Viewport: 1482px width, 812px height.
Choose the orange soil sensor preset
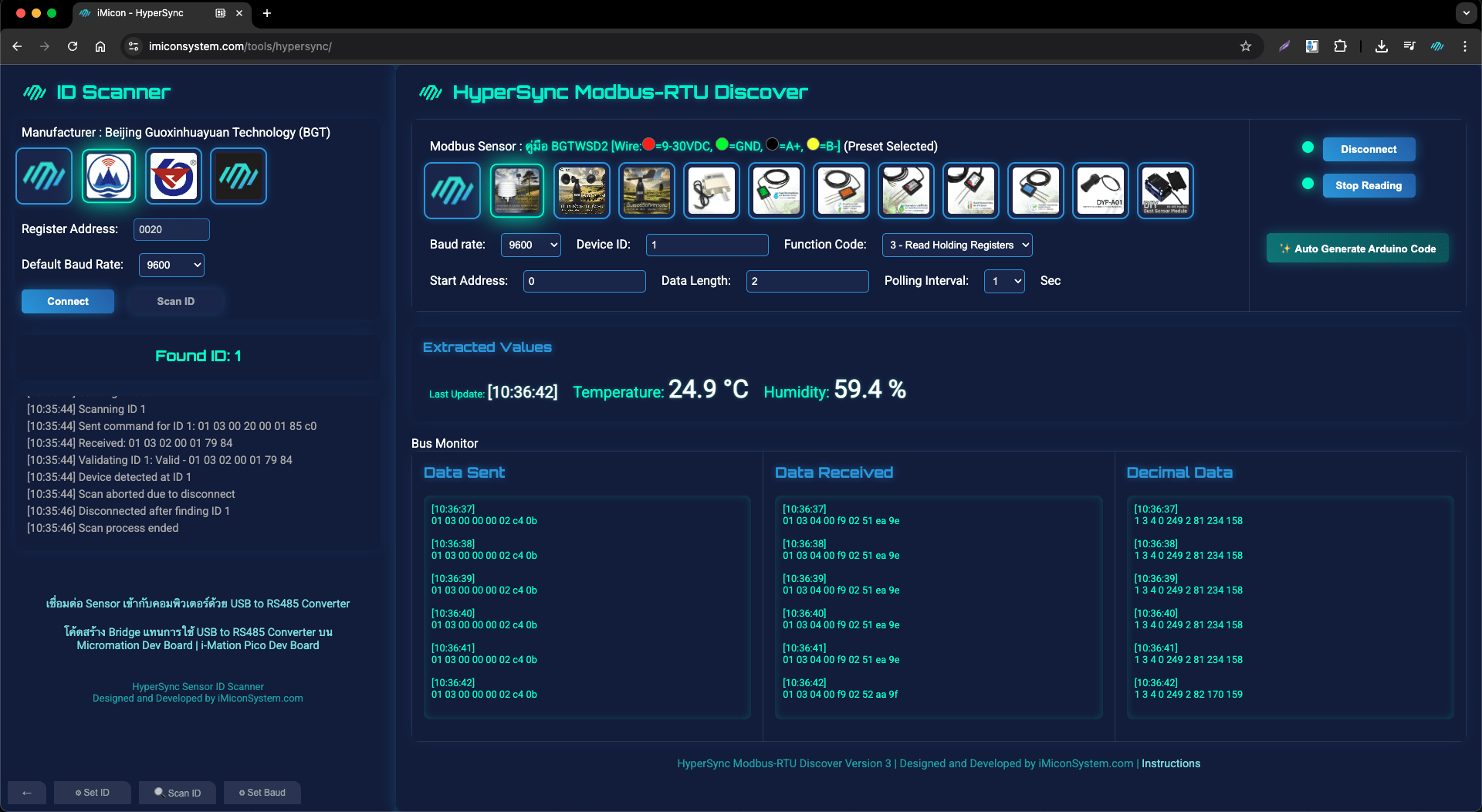click(841, 191)
